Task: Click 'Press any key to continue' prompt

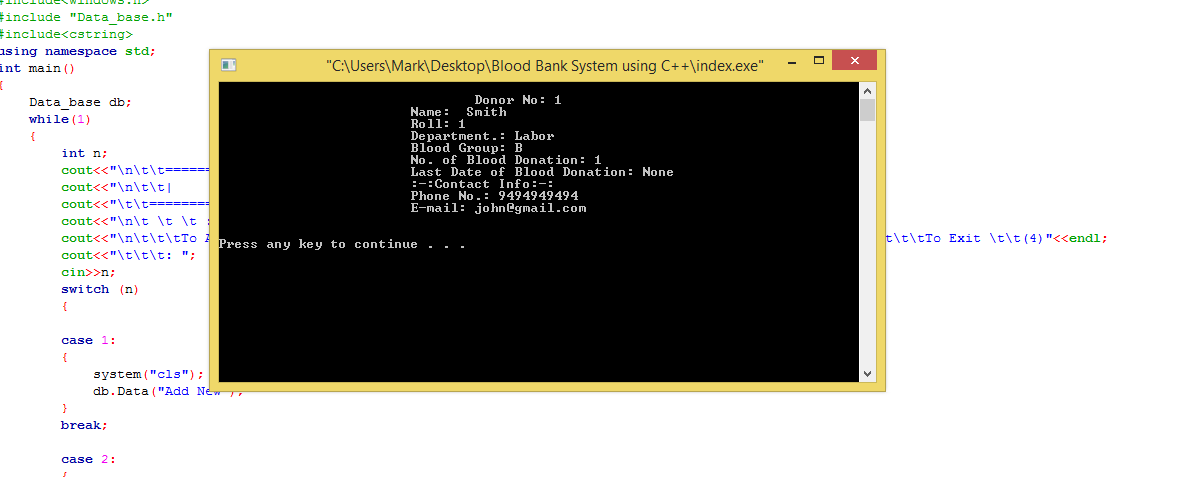Action: [x=342, y=244]
